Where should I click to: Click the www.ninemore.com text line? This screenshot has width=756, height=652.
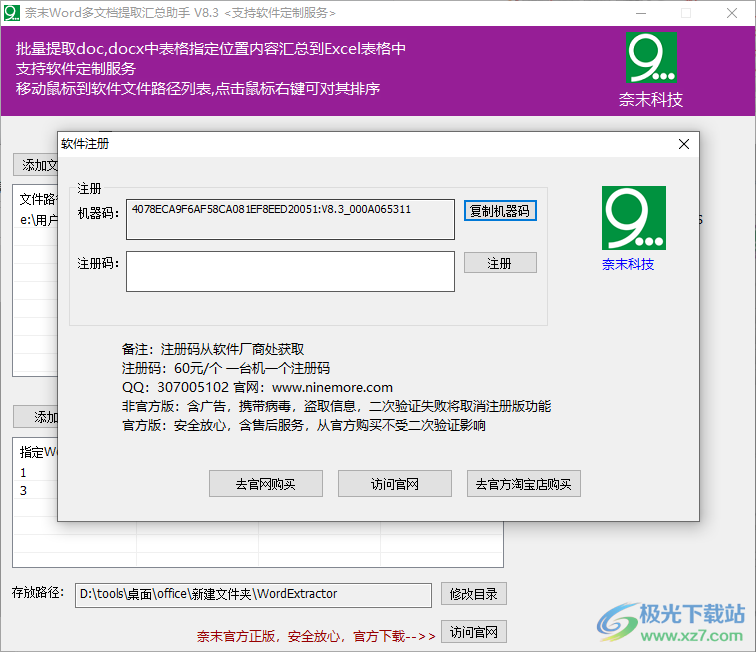pos(332,388)
